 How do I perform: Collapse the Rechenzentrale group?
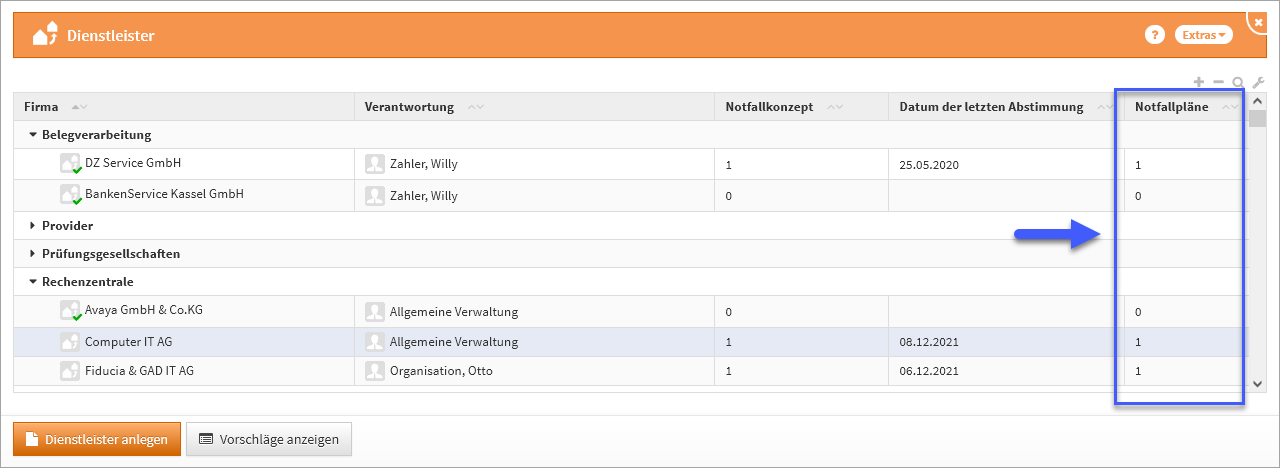coord(33,282)
